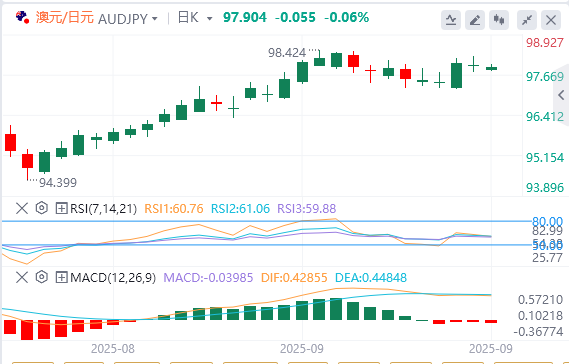Screen dimensions: 569x364
Task: Switch chart type with candlestick icon
Action: pos(499,20)
